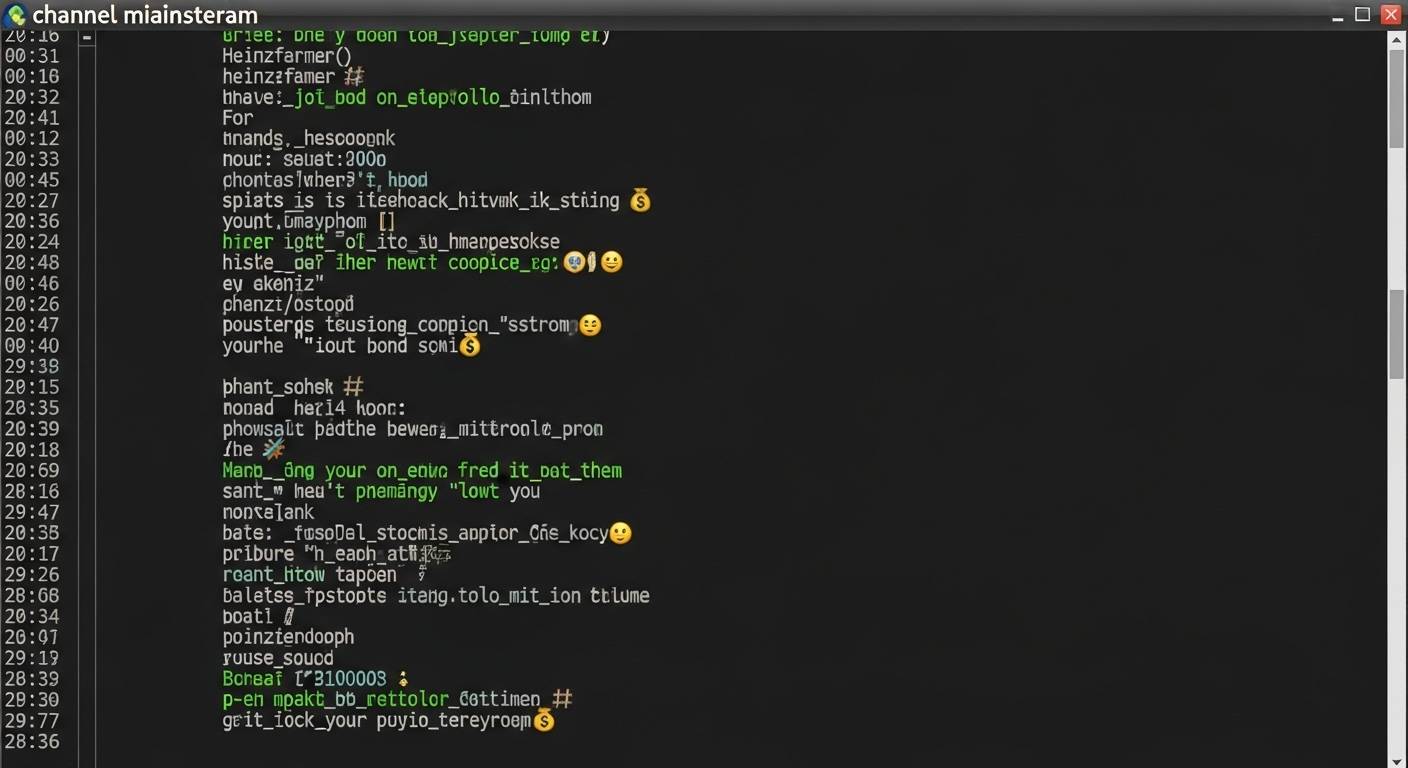Click the message "nopad hel14 hoon:"
Screen dimensions: 1408x768
314,408
